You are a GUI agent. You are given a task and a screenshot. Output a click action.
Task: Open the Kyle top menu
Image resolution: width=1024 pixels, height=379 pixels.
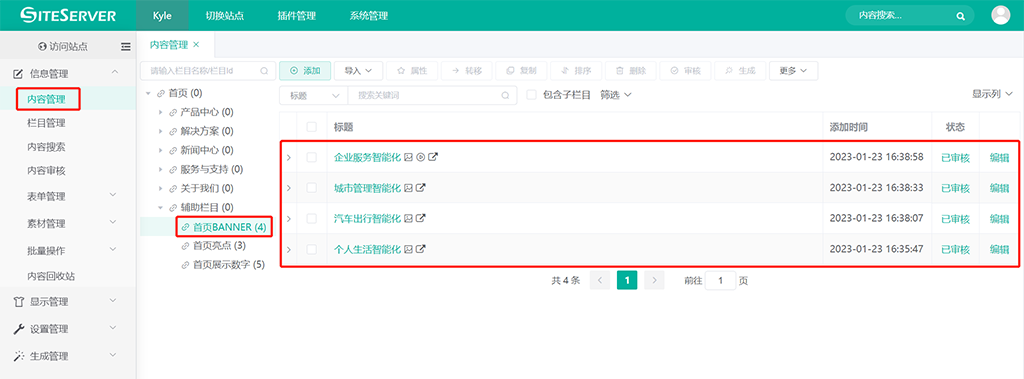click(163, 16)
